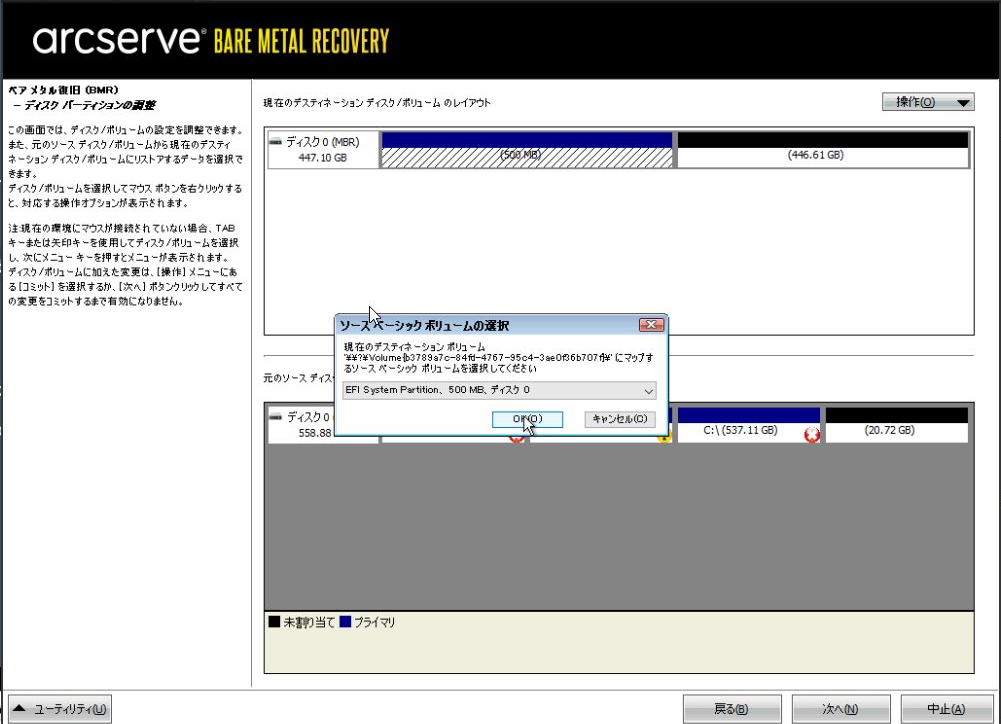Select the source C:\ (537.11 GB) volume
The image size is (1001, 724).
click(x=749, y=425)
